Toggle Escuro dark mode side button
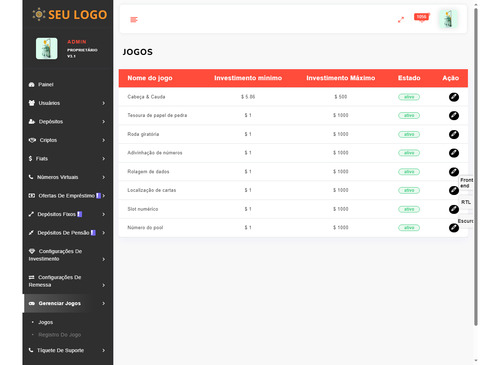The height and width of the screenshot is (365, 500). 465,221
